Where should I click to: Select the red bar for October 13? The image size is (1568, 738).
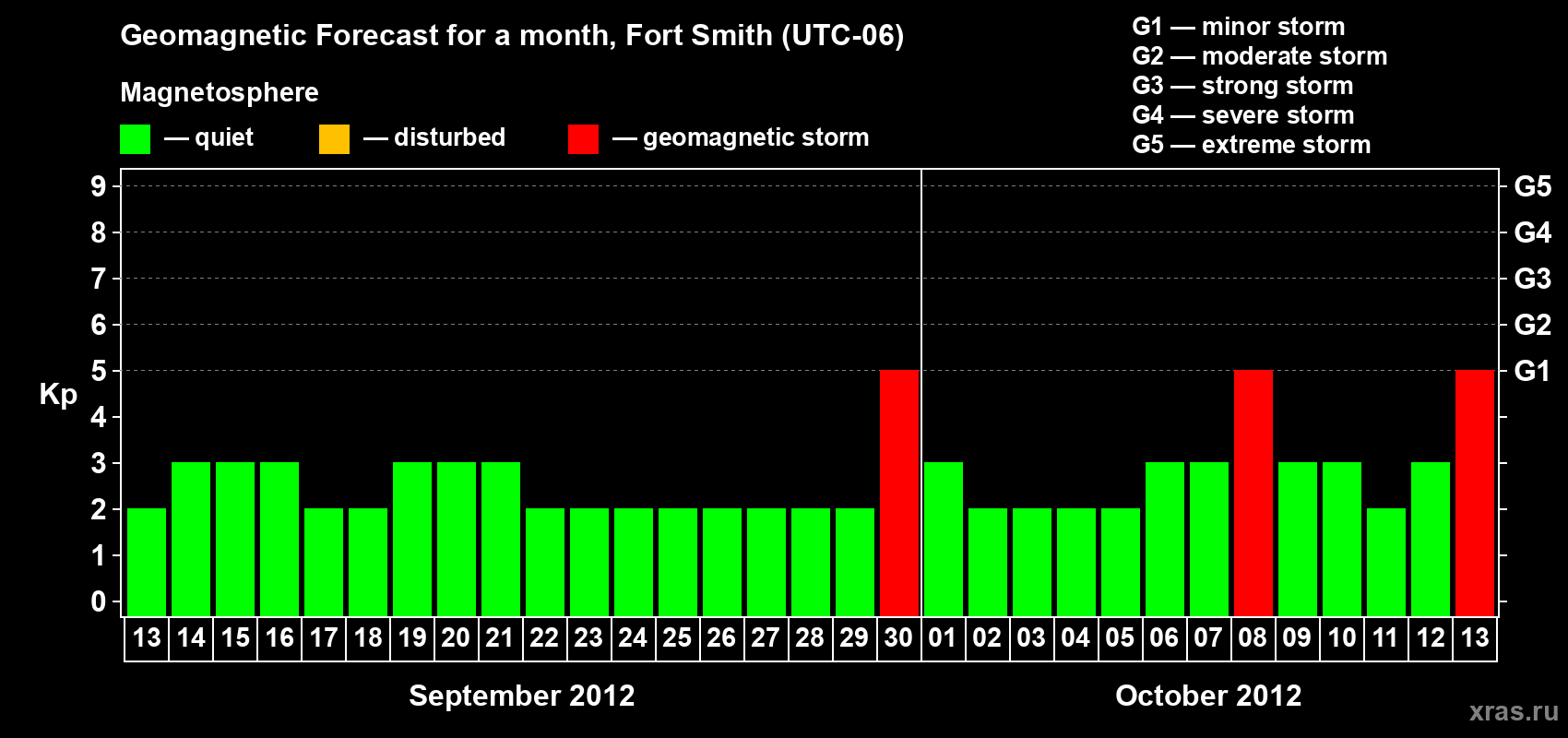coord(1475,493)
